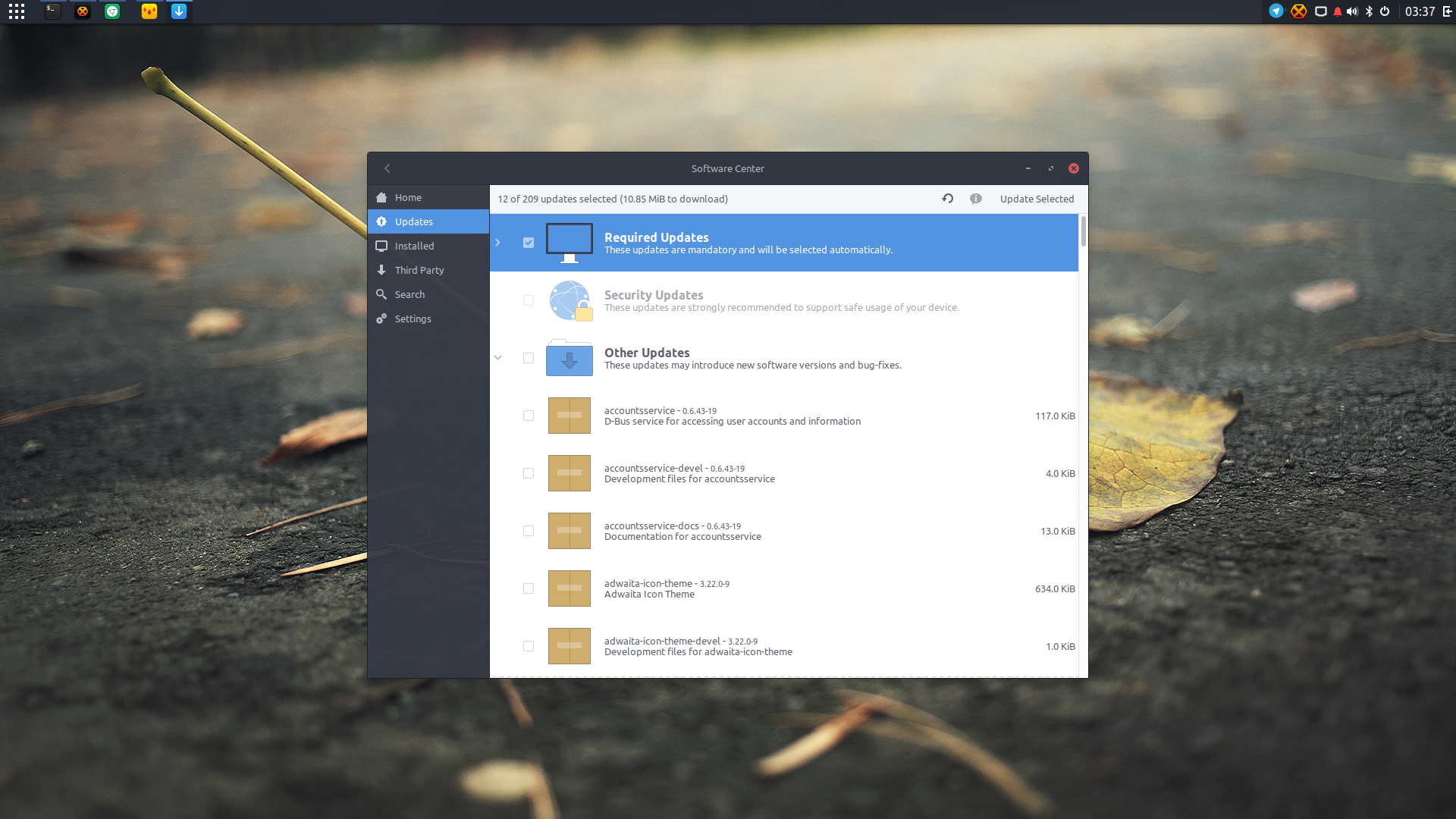The height and width of the screenshot is (819, 1456).
Task: Click the adwaita-icon-theme-devel package icon
Action: 570,646
